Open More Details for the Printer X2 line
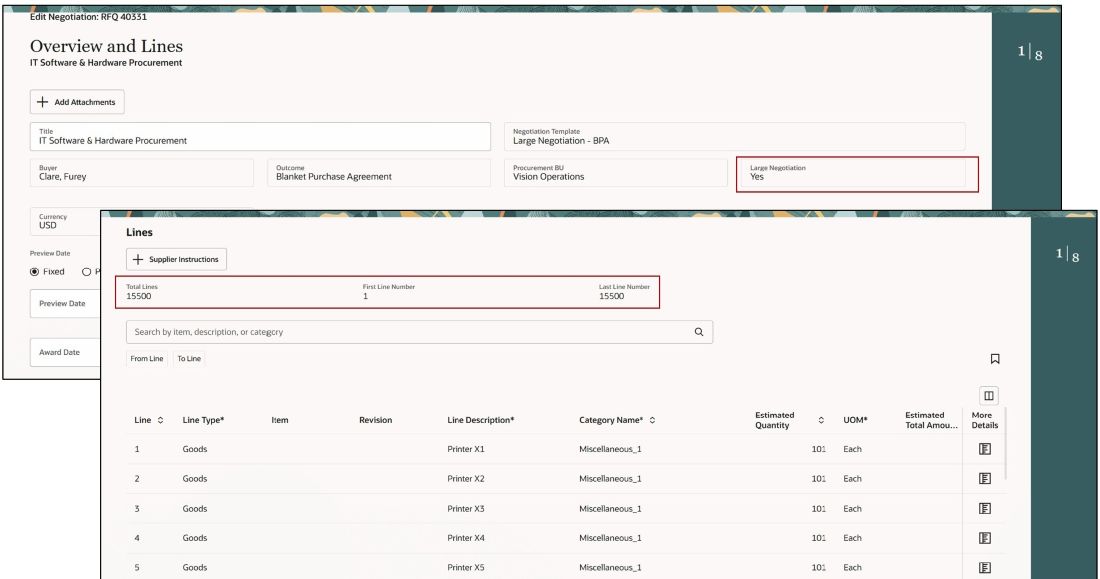The width and height of the screenshot is (1100, 579). 984,478
